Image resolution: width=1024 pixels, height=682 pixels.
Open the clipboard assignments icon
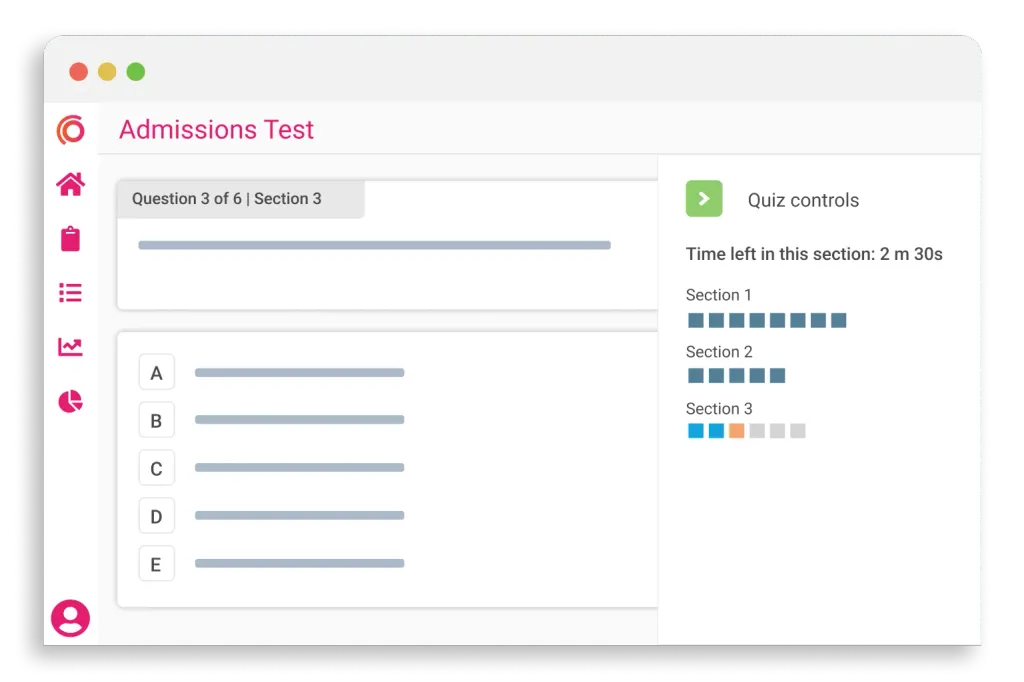(70, 239)
